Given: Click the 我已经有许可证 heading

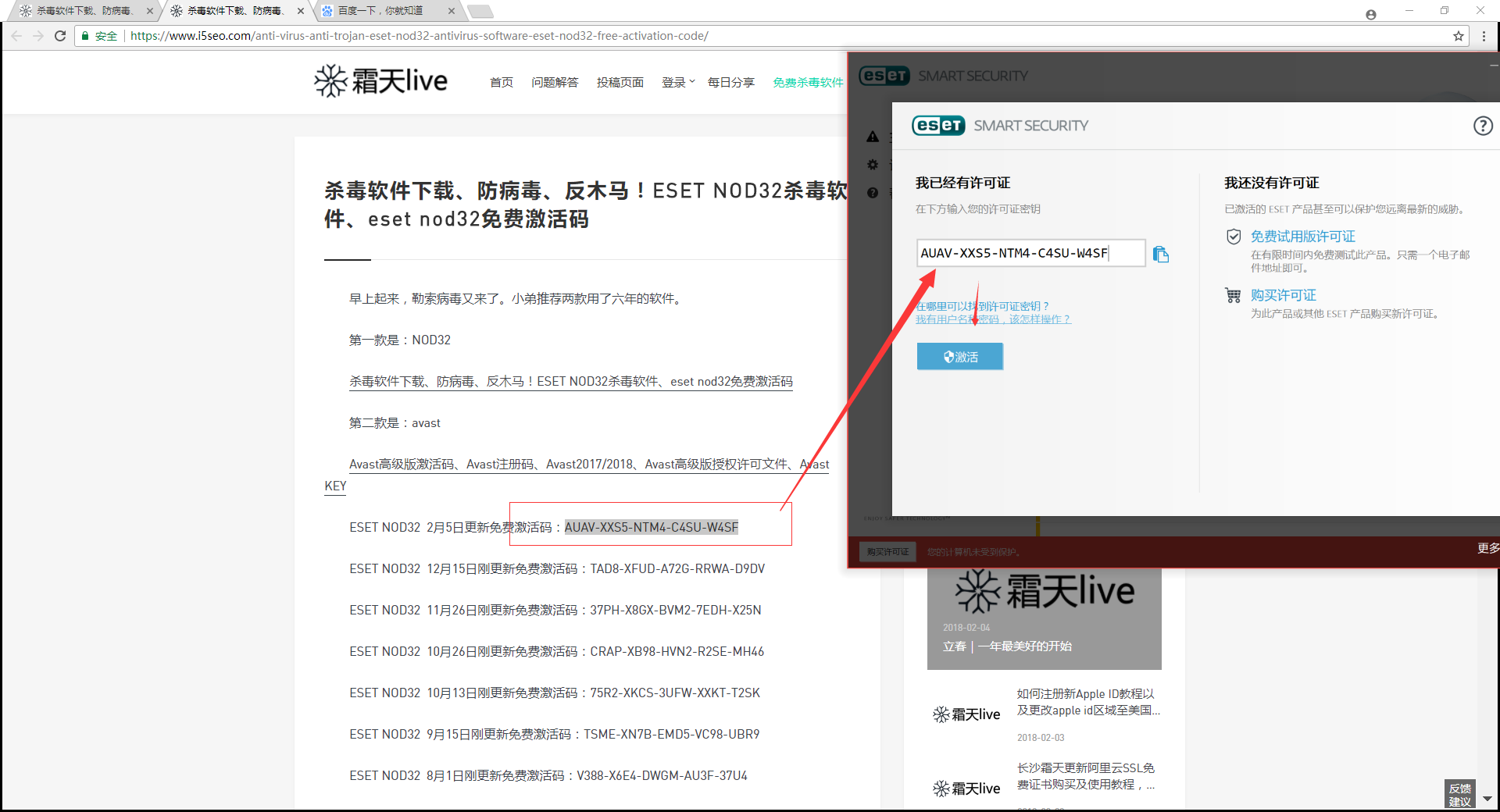Looking at the screenshot, I should (962, 183).
